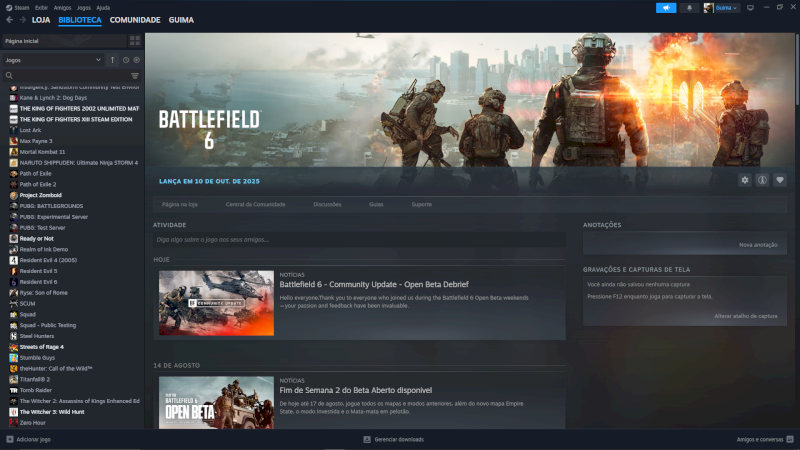Open the announcements megaphone button

(x=666, y=8)
